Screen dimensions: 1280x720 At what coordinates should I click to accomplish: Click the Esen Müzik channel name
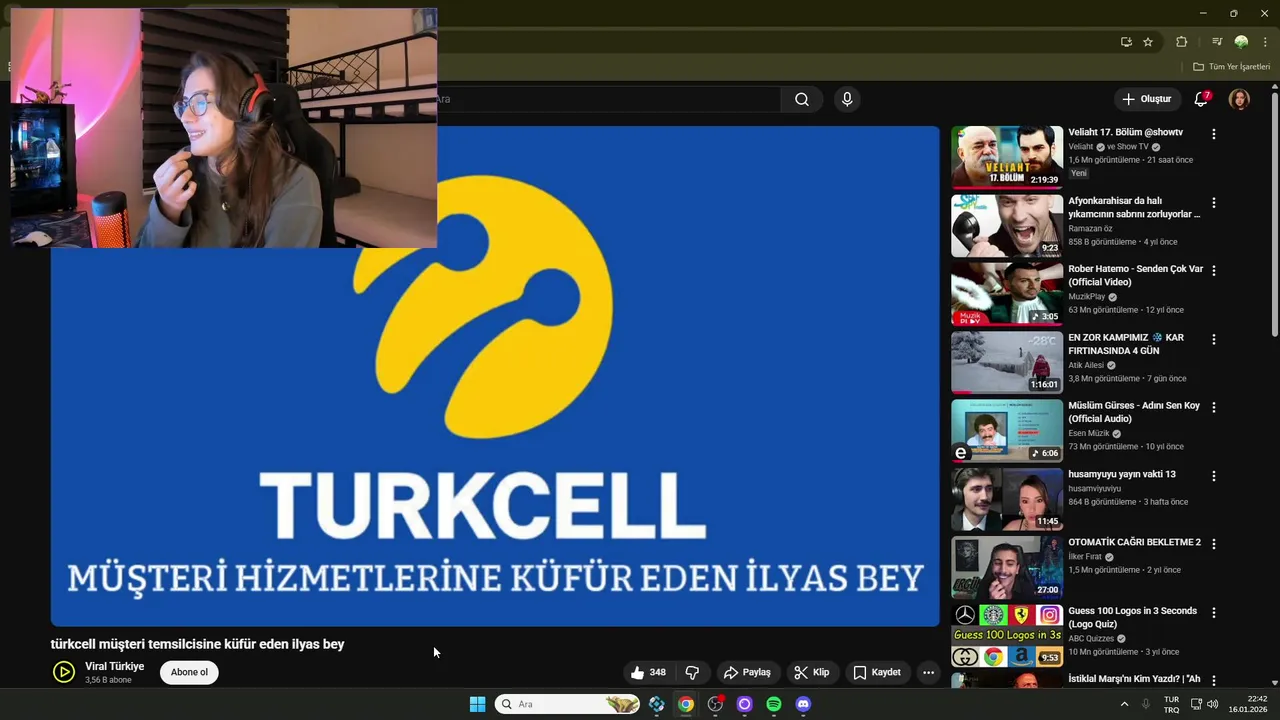pos(1088,433)
